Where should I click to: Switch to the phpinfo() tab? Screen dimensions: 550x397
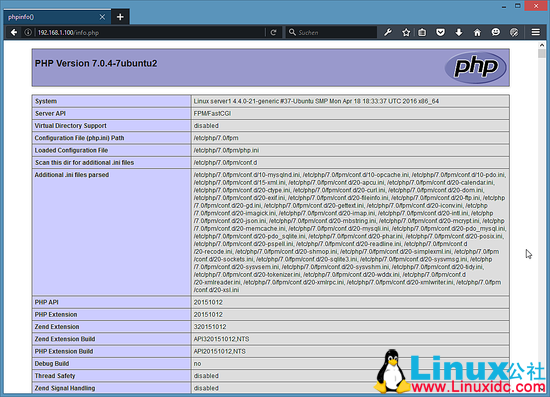pyautogui.click(x=57, y=17)
